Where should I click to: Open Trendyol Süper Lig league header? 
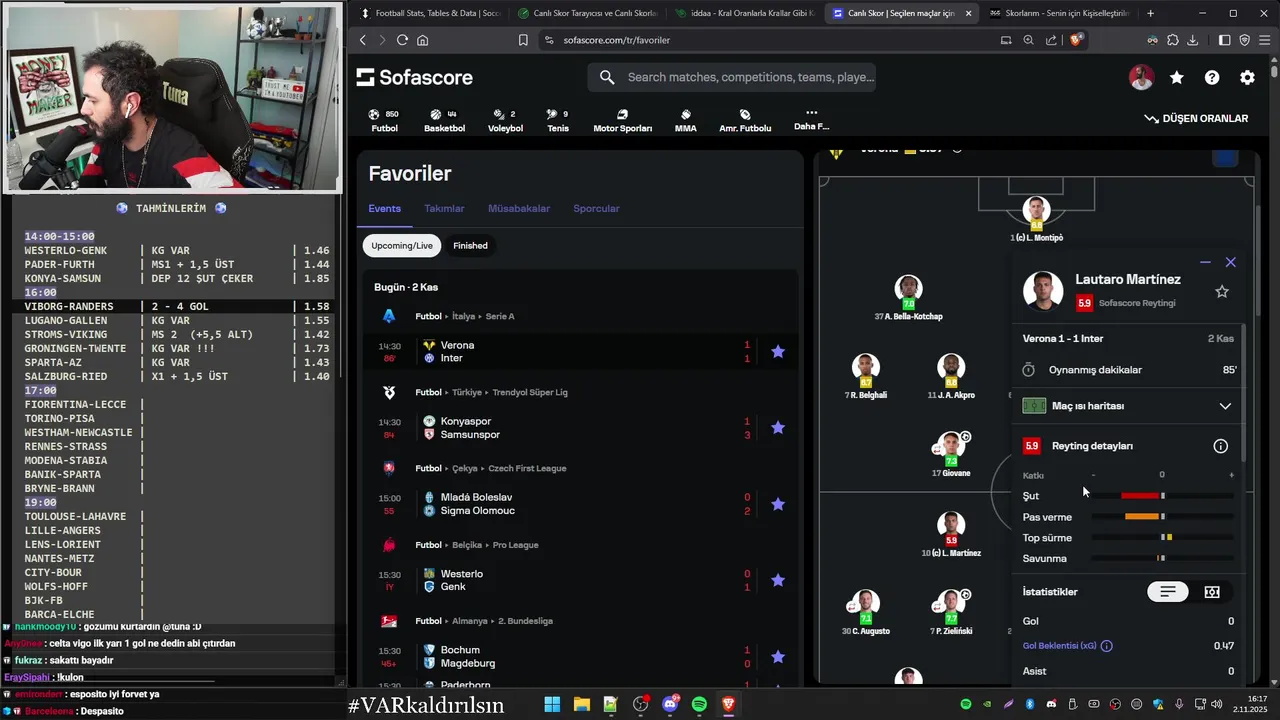(x=530, y=392)
